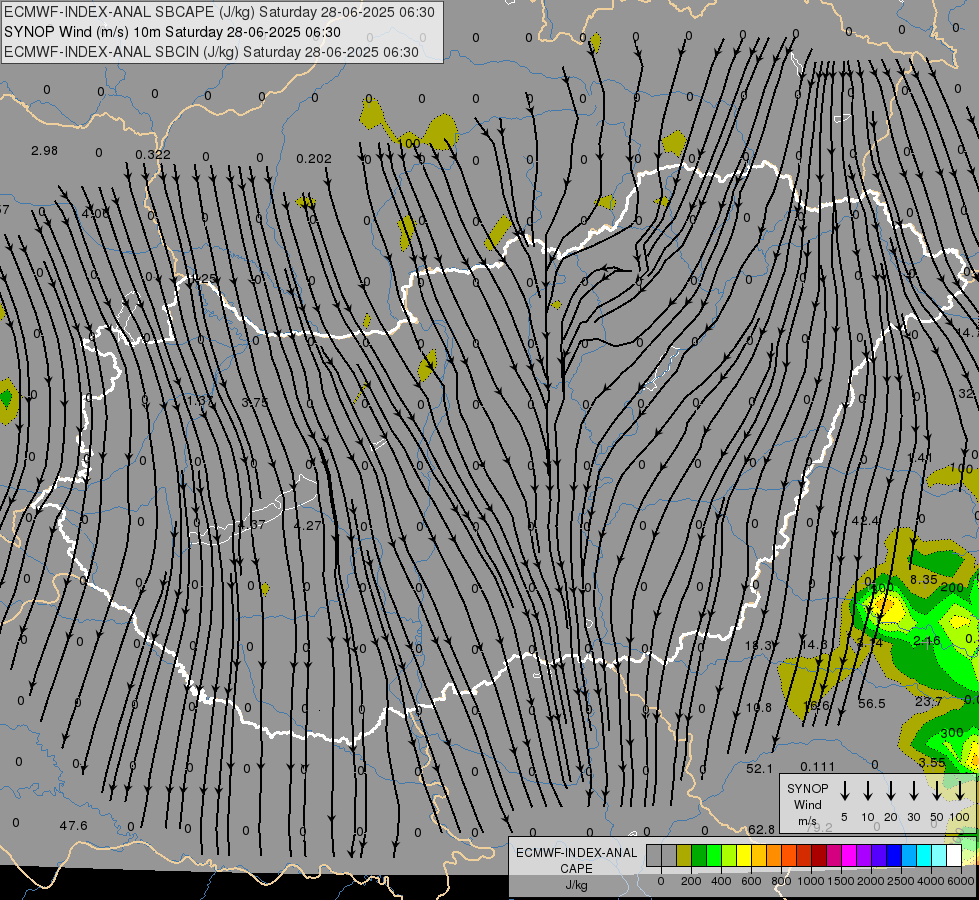The height and width of the screenshot is (900, 979).
Task: Click the map value 0.322
Action: [x=153, y=154]
